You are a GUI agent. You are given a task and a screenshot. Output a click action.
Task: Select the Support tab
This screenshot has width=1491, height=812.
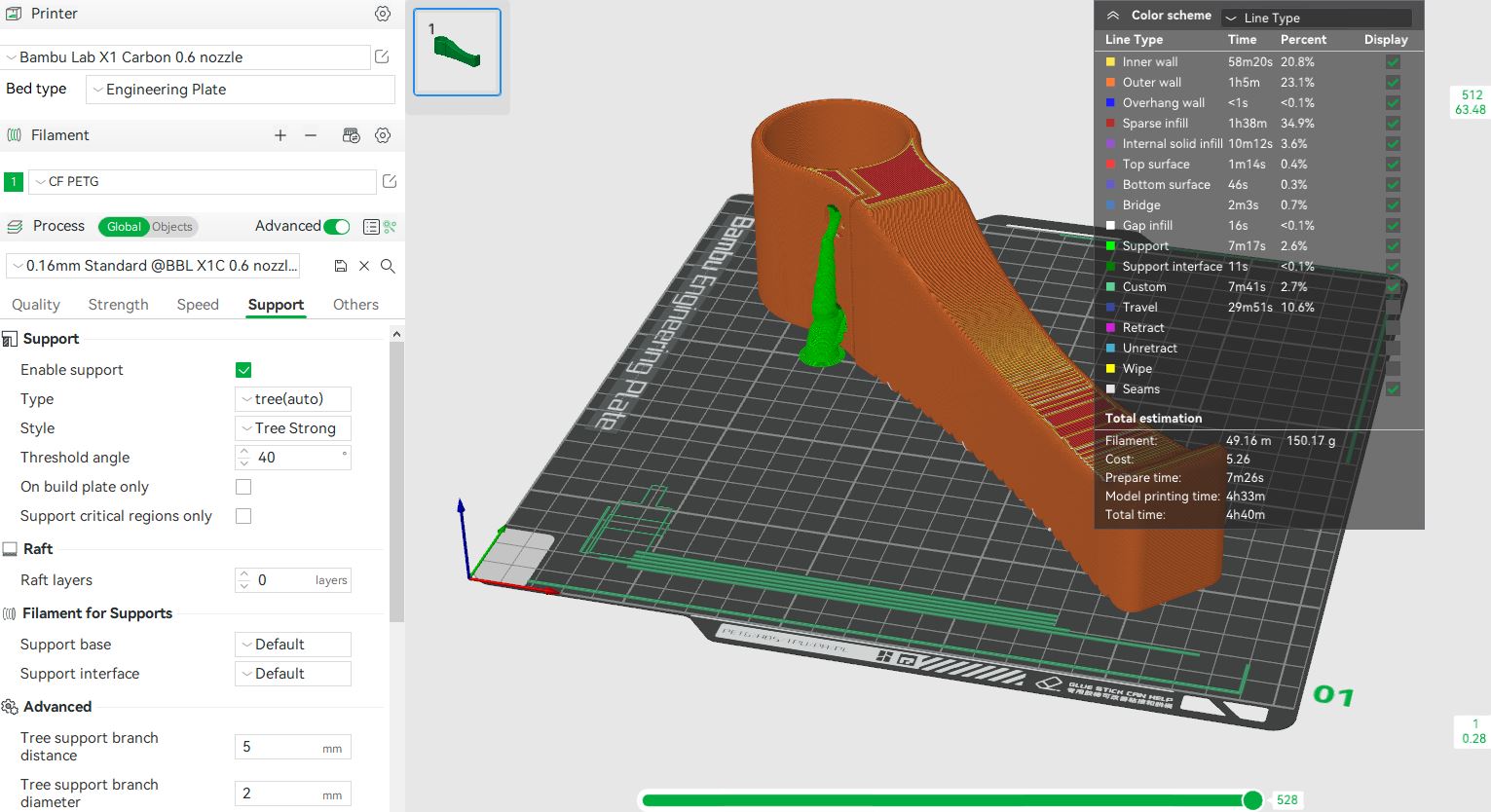(276, 305)
